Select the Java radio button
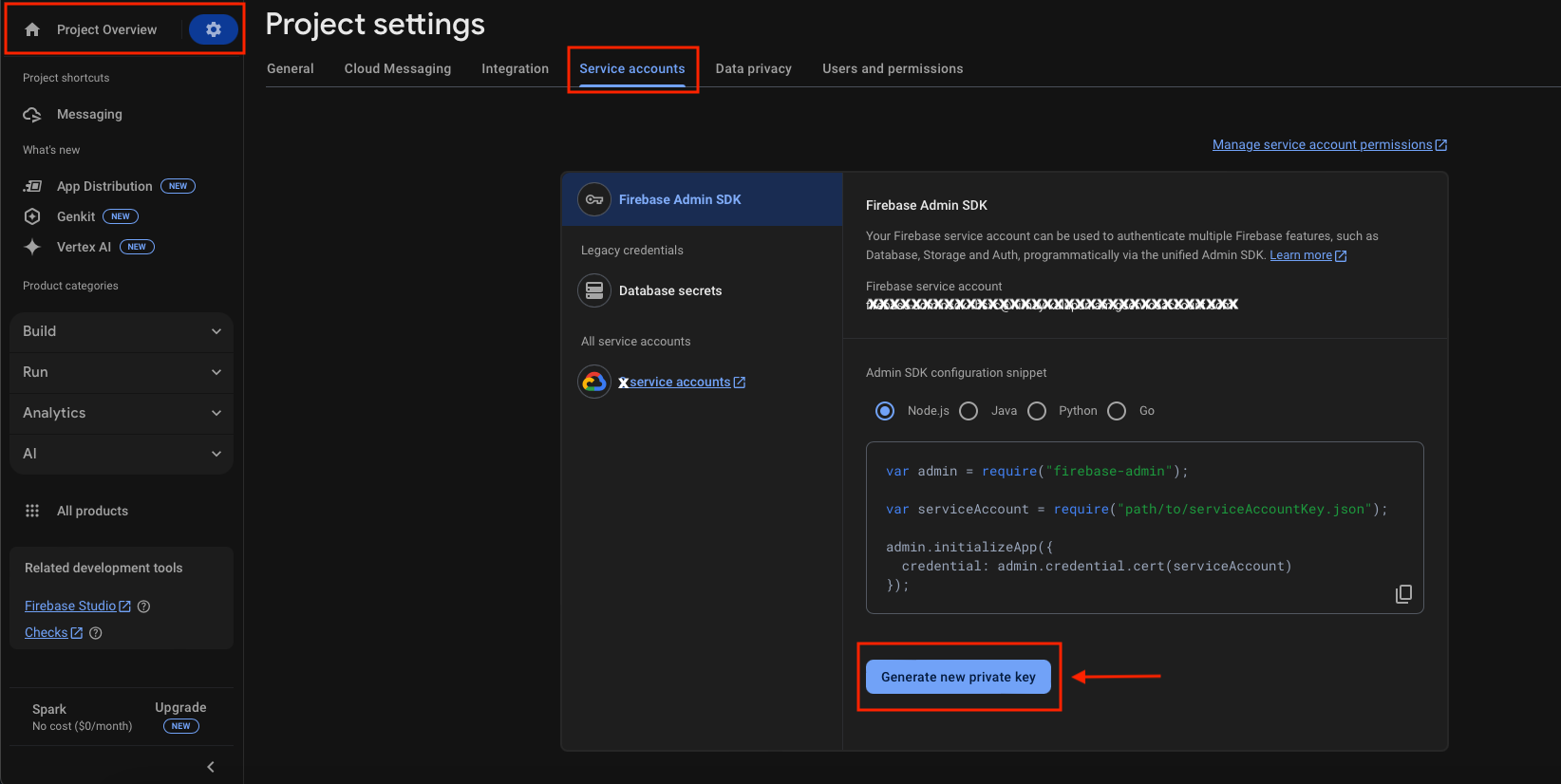Image resolution: width=1561 pixels, height=784 pixels. tap(969, 411)
